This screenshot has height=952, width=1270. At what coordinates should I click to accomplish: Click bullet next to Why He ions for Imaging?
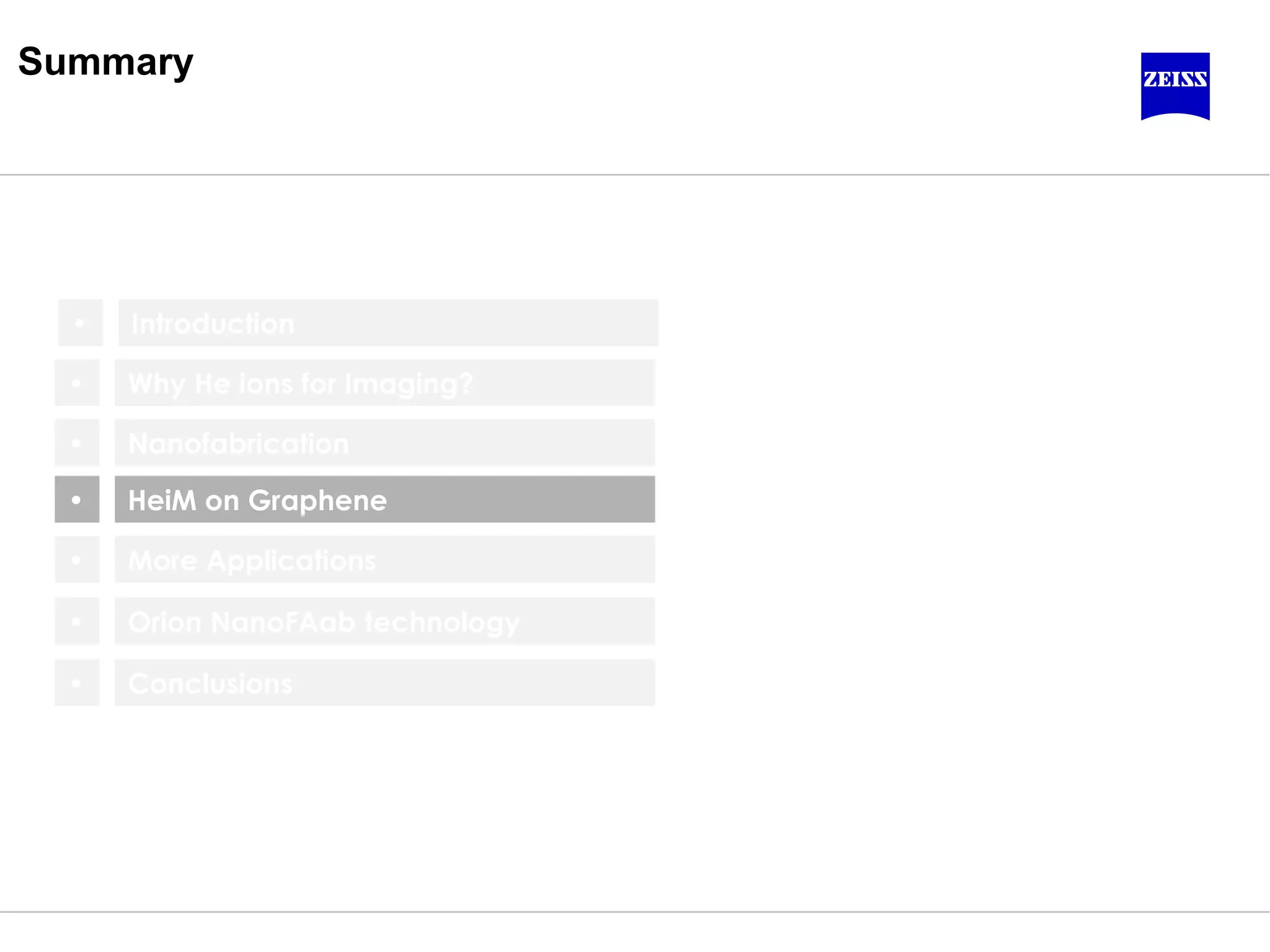[x=77, y=383]
